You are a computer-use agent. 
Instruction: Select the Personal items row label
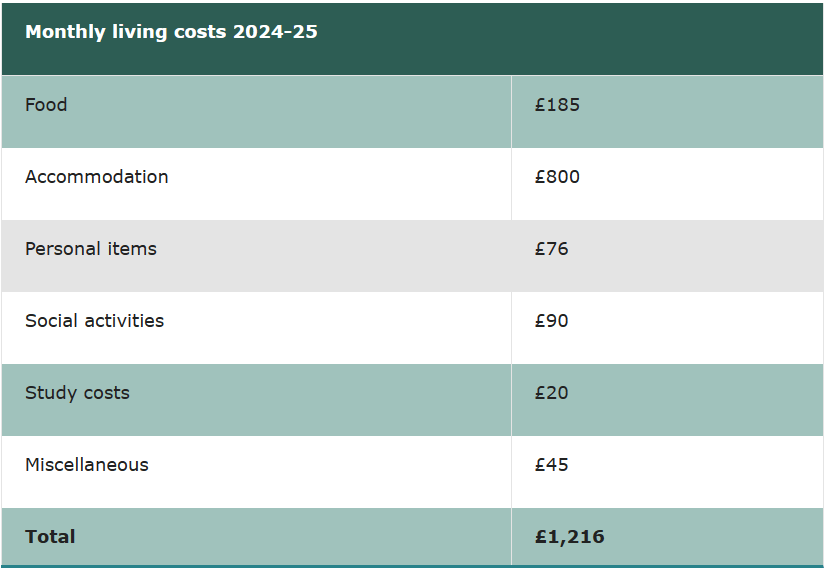tap(91, 249)
